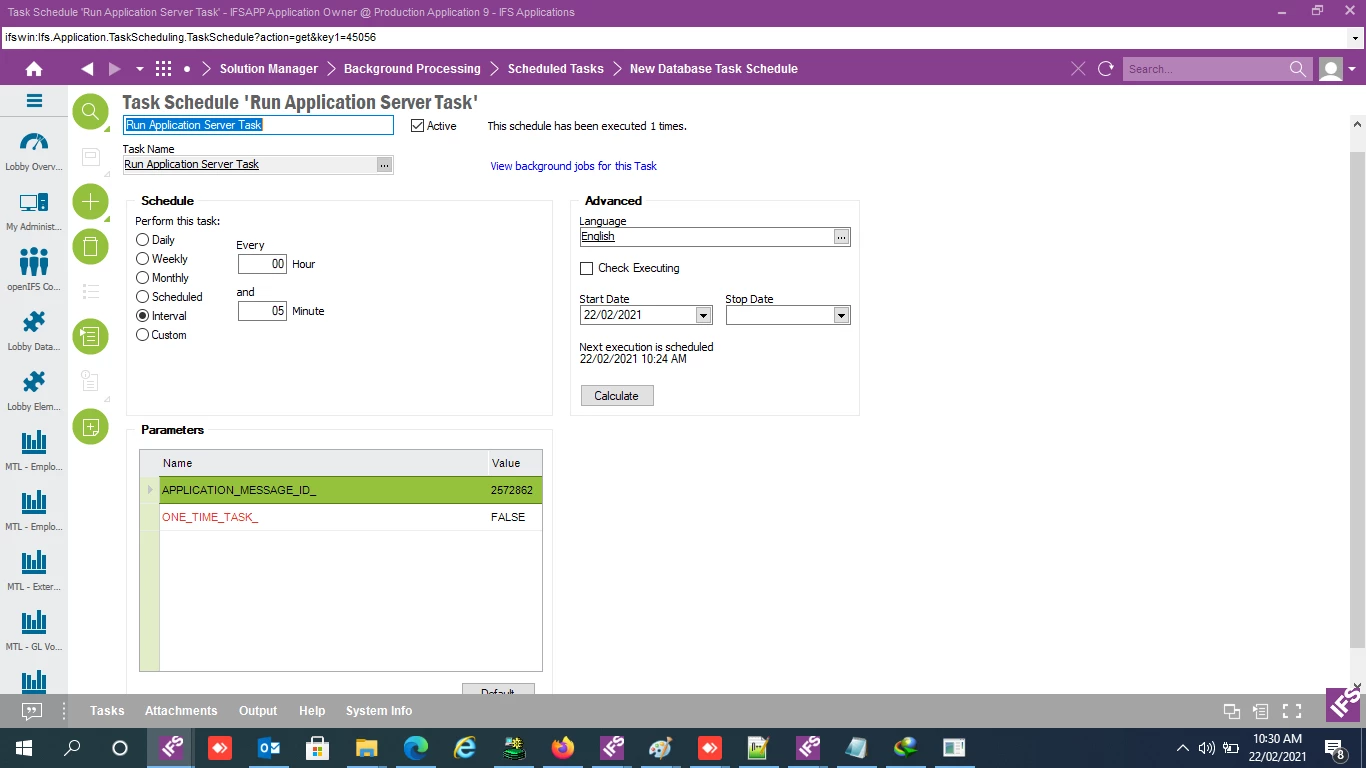Click the scroll up arrow at form top
This screenshot has width=1366, height=768.
tap(1357, 124)
